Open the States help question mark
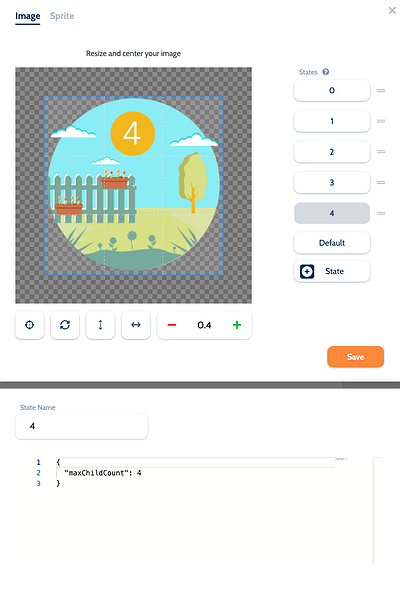This screenshot has height=590, width=400. pos(326,72)
